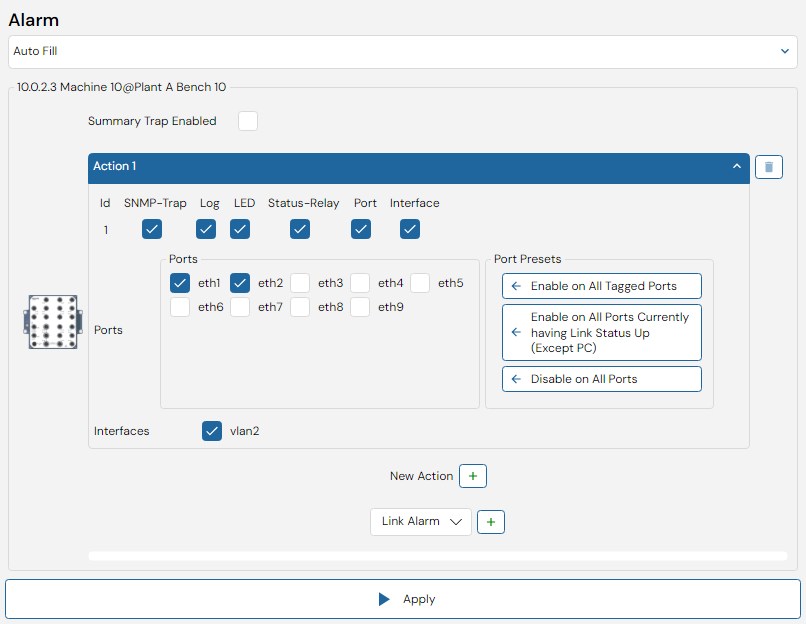Add a new action with plus icon
This screenshot has height=624, width=806.
pos(473,476)
